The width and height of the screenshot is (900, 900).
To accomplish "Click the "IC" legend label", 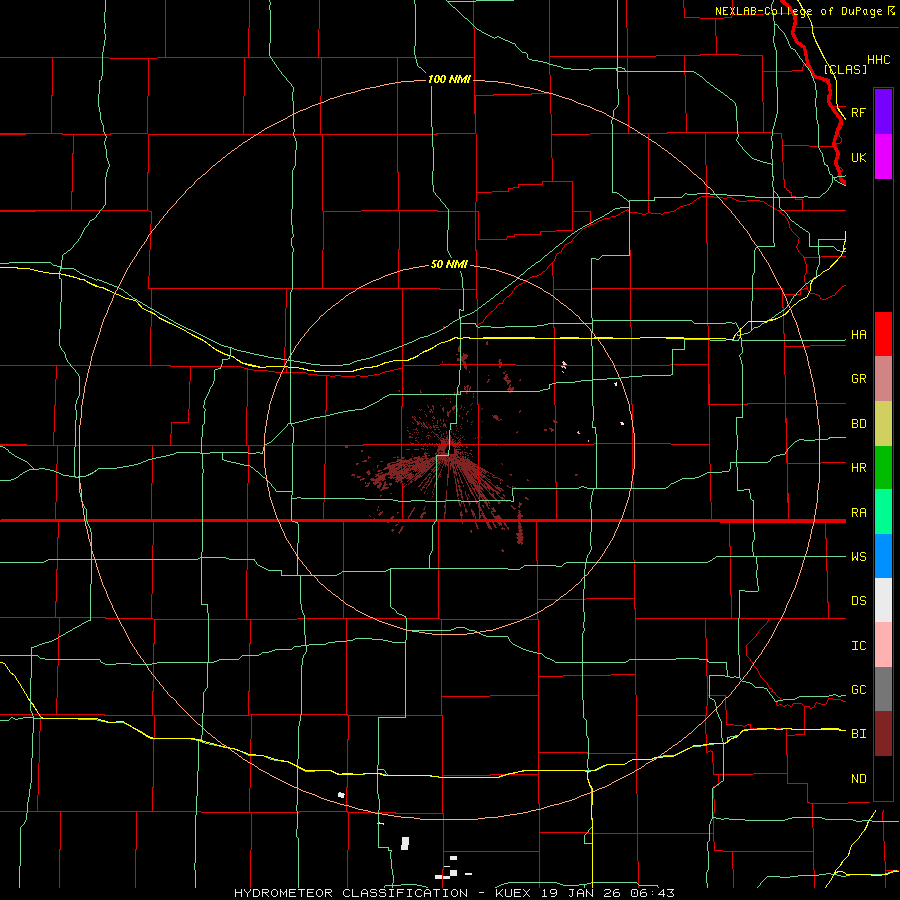I will [858, 646].
